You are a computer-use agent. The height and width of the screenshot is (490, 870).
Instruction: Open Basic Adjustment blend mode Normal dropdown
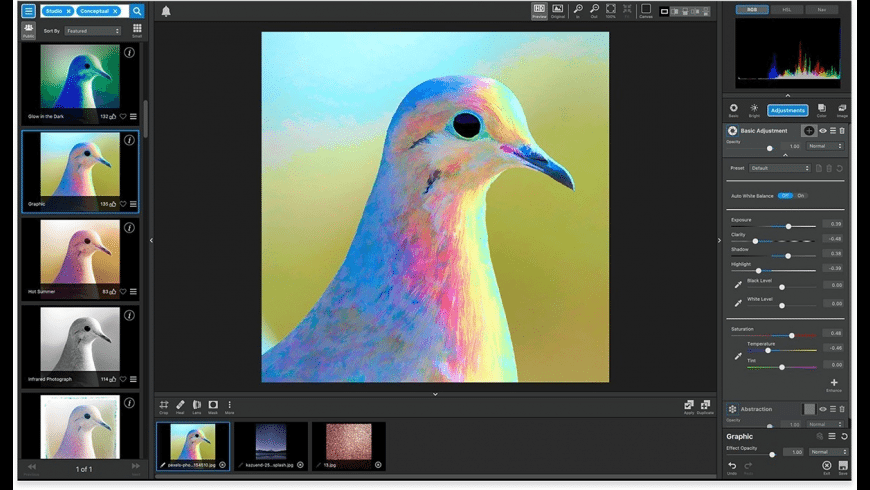tap(825, 147)
